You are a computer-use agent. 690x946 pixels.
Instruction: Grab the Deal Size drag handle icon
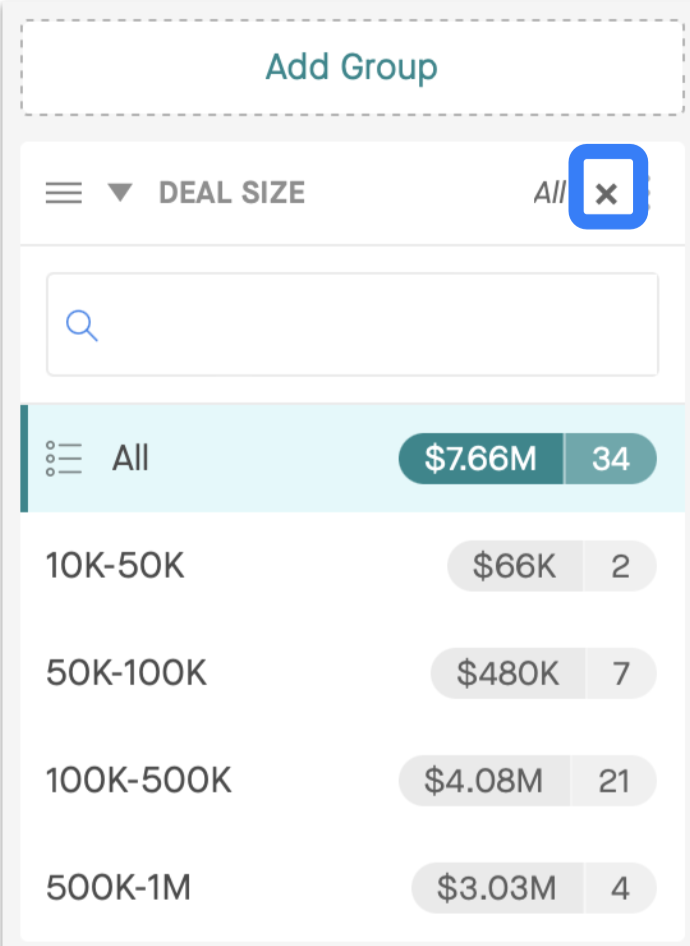pos(64,193)
